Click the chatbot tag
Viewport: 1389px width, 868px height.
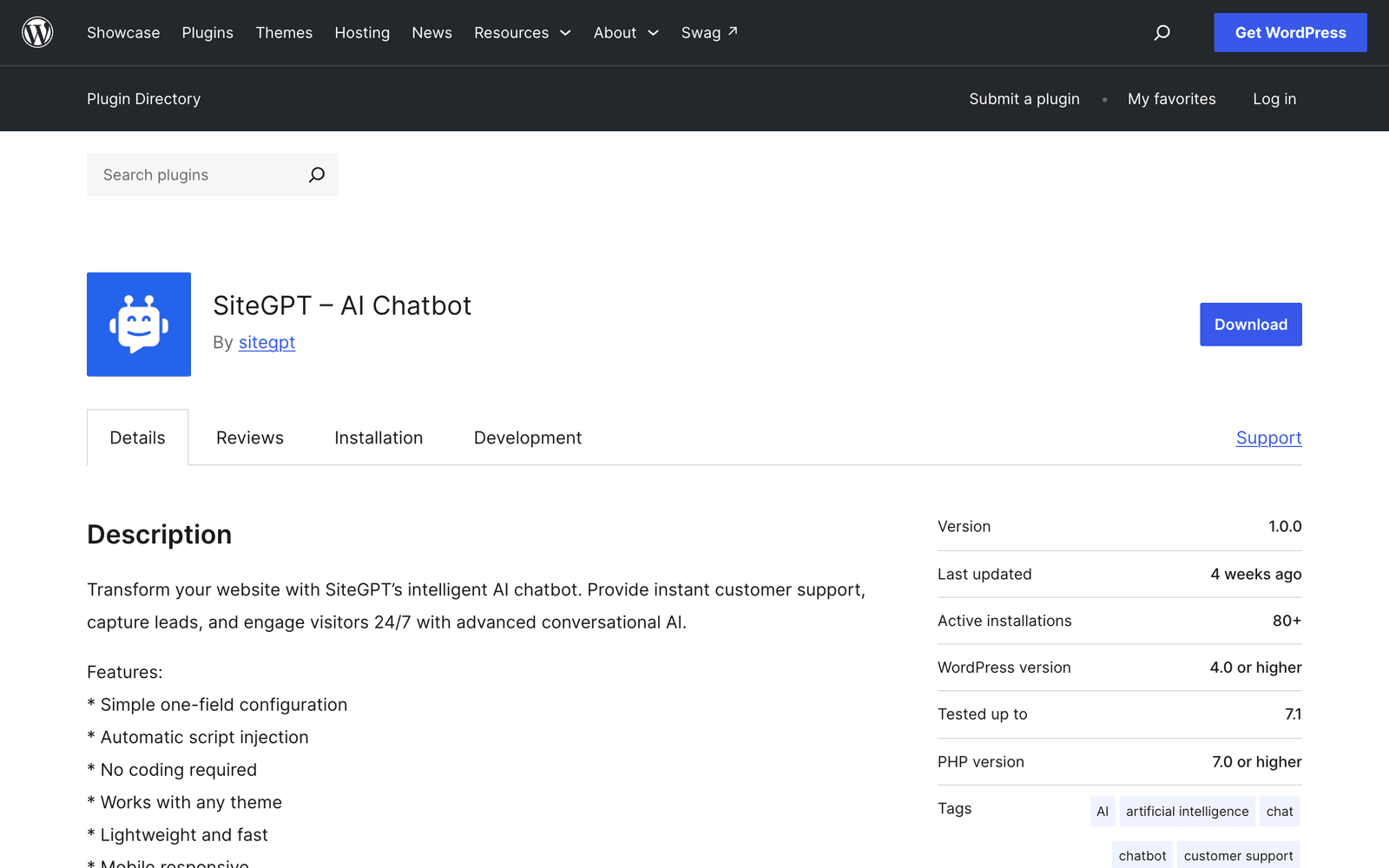(x=1142, y=855)
